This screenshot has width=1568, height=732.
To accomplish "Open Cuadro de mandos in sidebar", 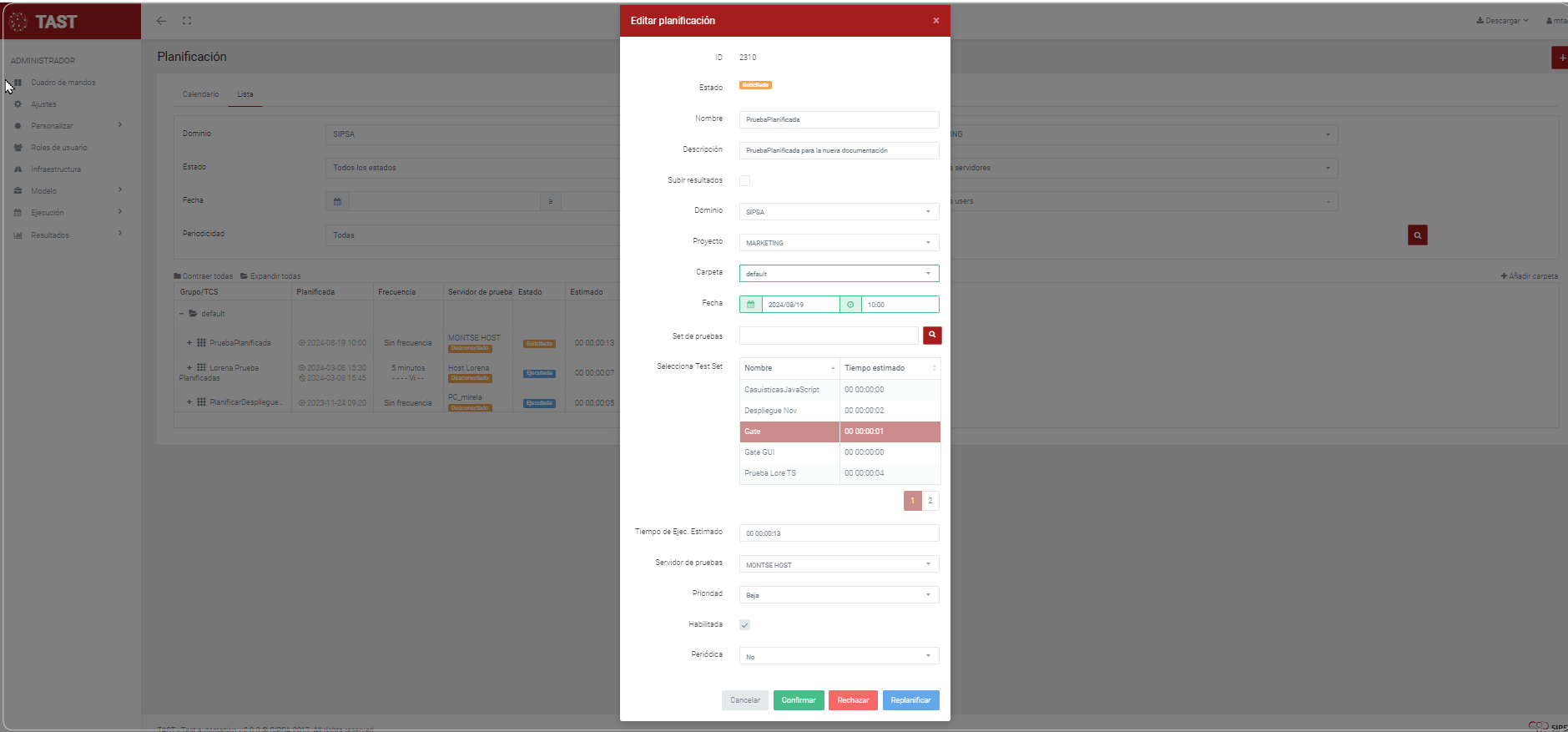I will tap(63, 83).
